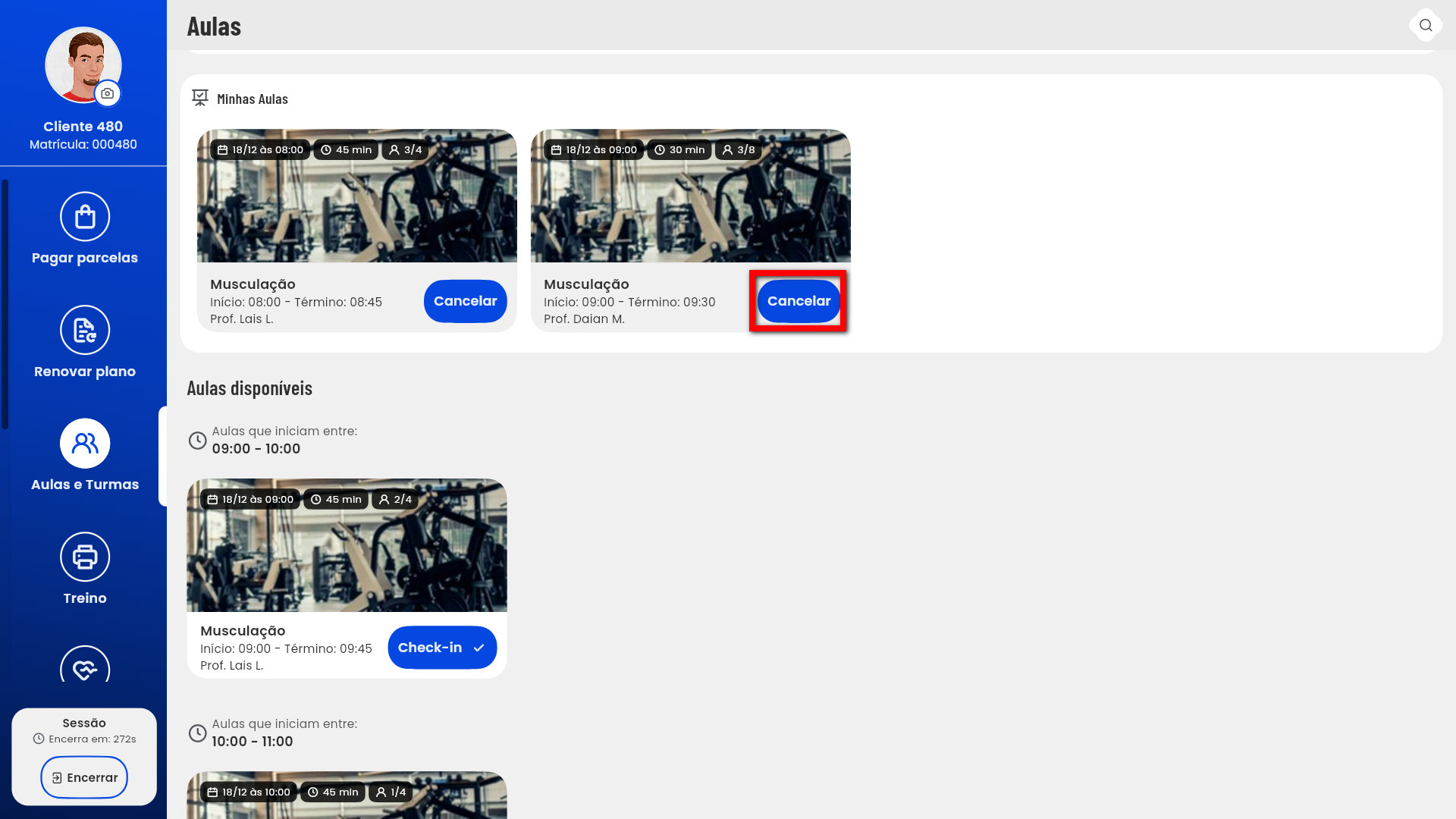Cancel the 09:00 Musculação class with Daian
1456x819 pixels.
click(799, 301)
